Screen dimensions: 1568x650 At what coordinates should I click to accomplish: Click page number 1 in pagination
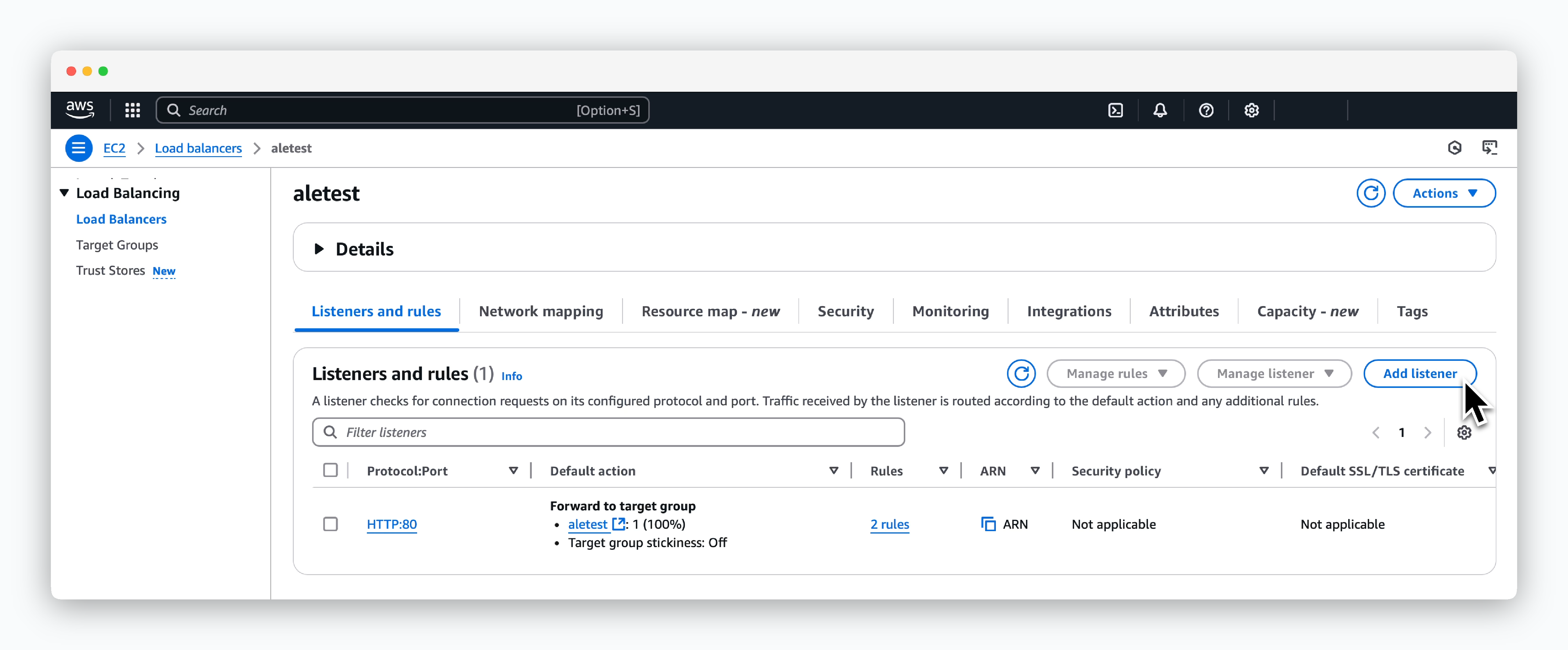point(1402,433)
